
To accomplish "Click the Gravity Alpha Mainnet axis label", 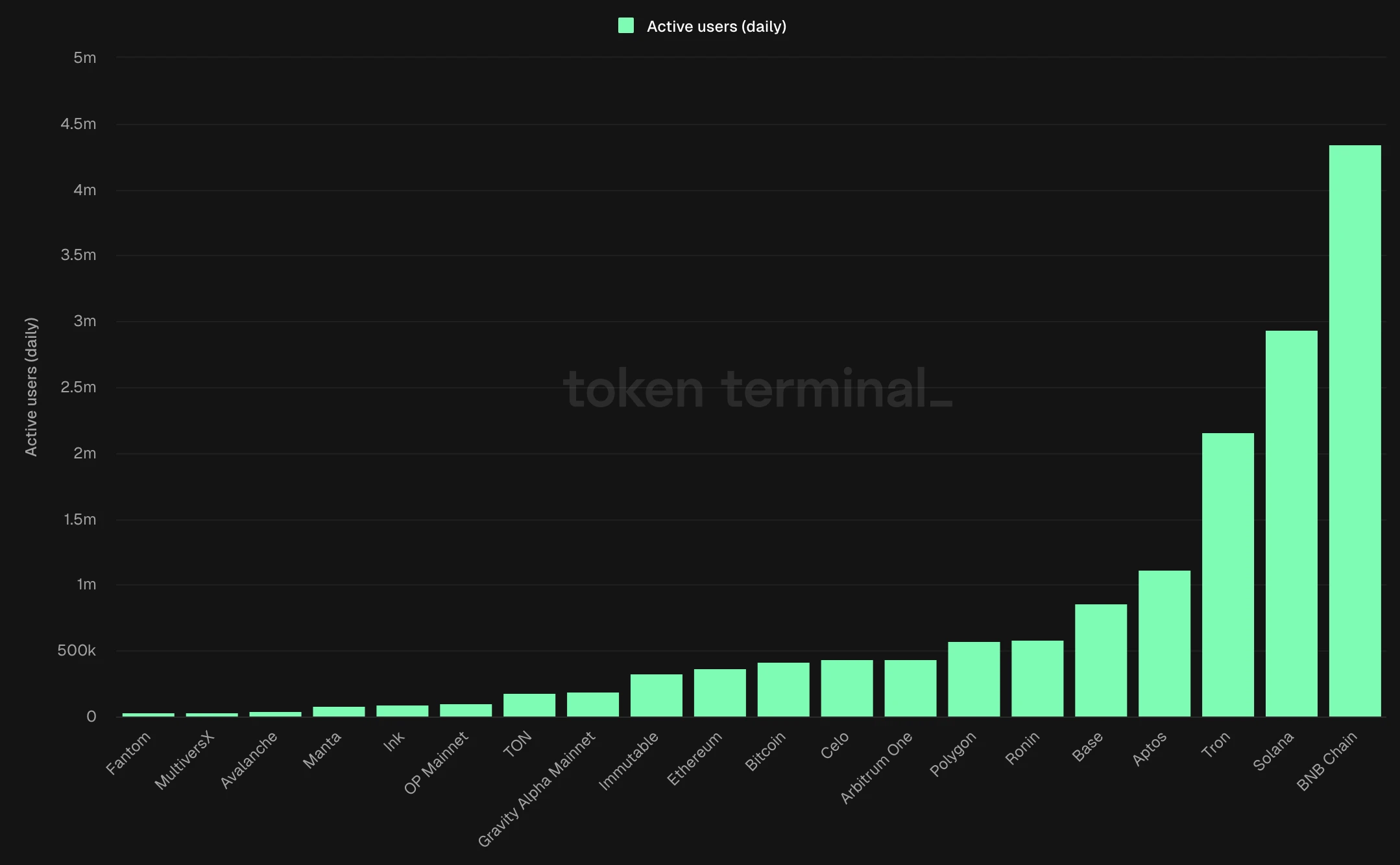I will point(537,788).
